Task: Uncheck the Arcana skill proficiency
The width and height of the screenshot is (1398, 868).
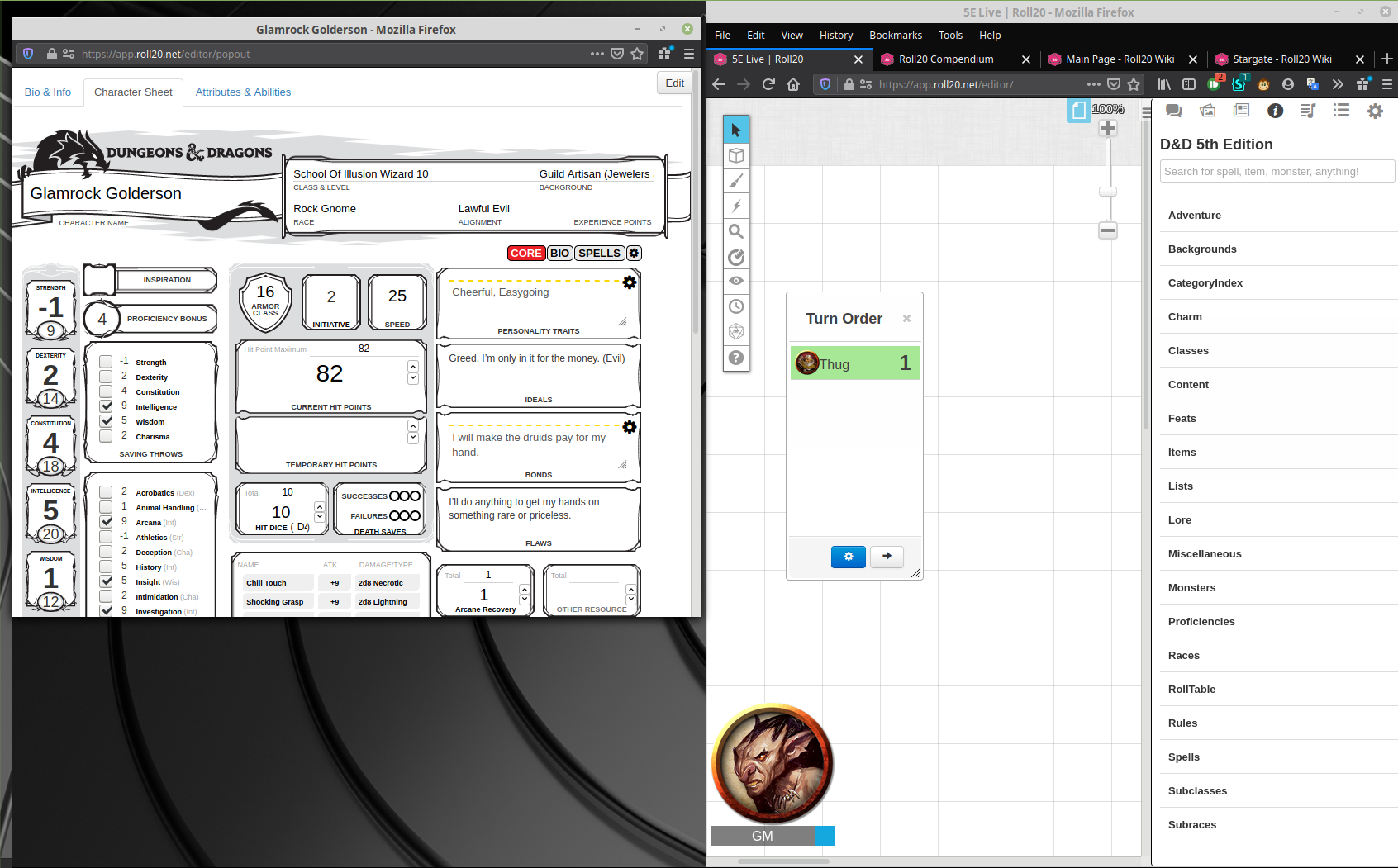Action: [x=106, y=522]
